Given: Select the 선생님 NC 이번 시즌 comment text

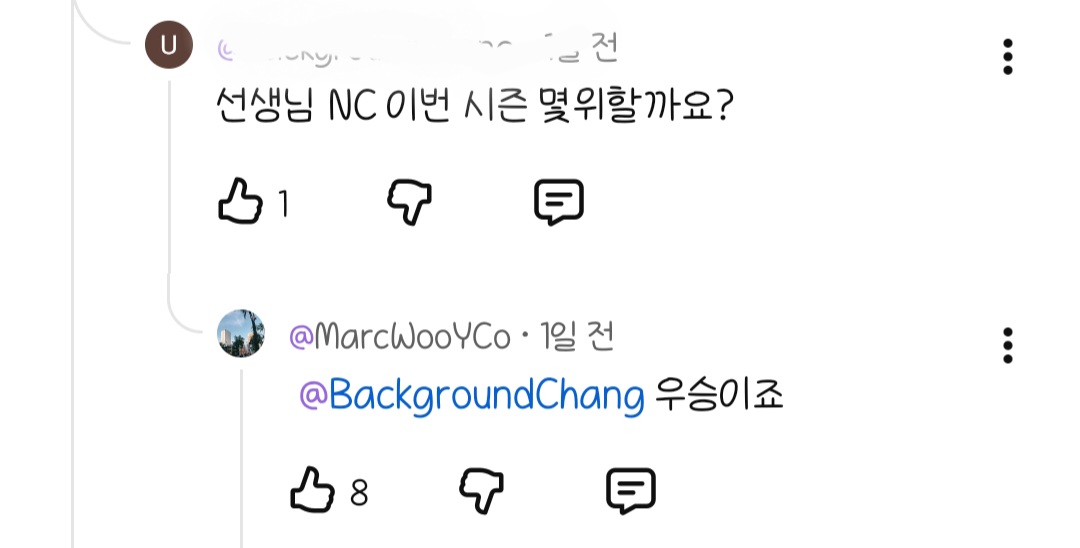Looking at the screenshot, I should tap(475, 107).
